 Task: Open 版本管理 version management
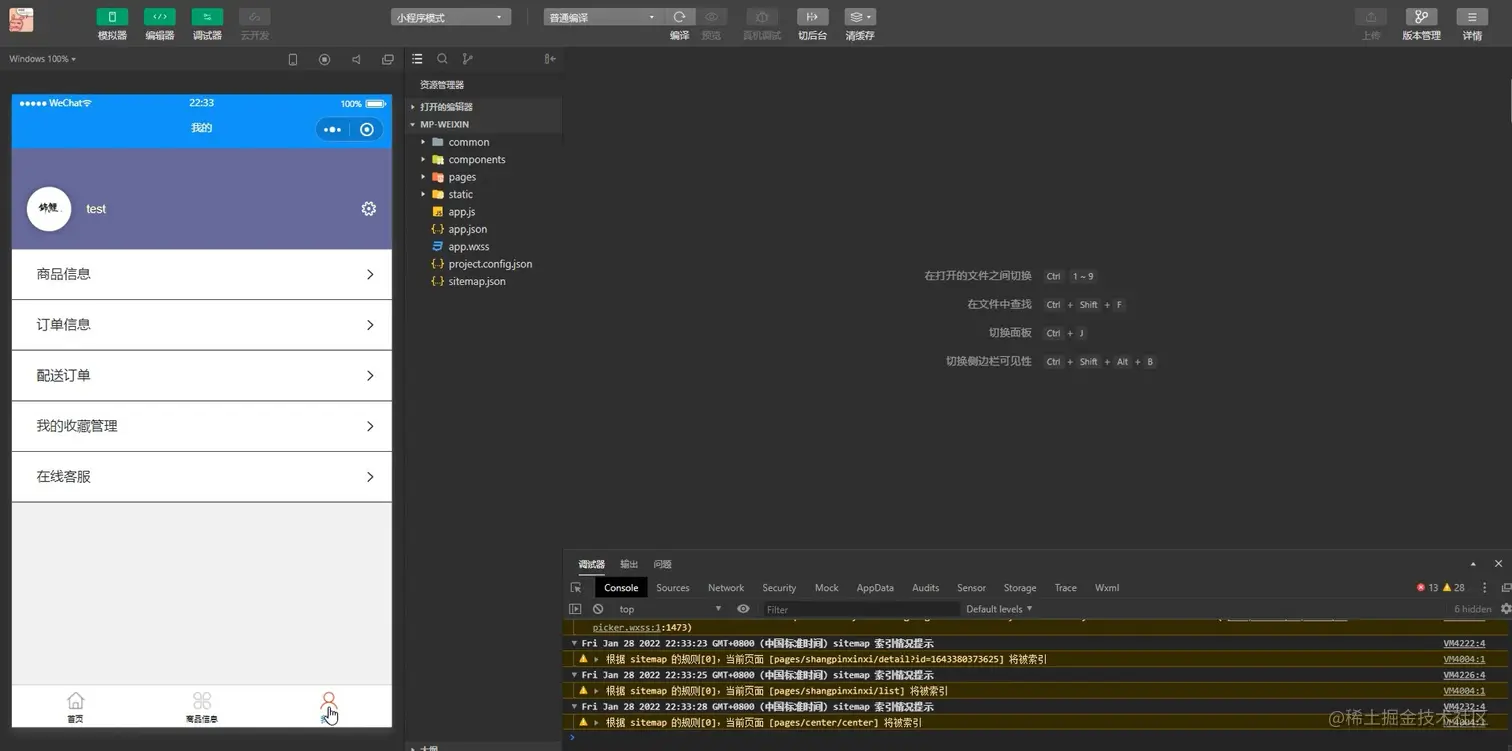1421,17
